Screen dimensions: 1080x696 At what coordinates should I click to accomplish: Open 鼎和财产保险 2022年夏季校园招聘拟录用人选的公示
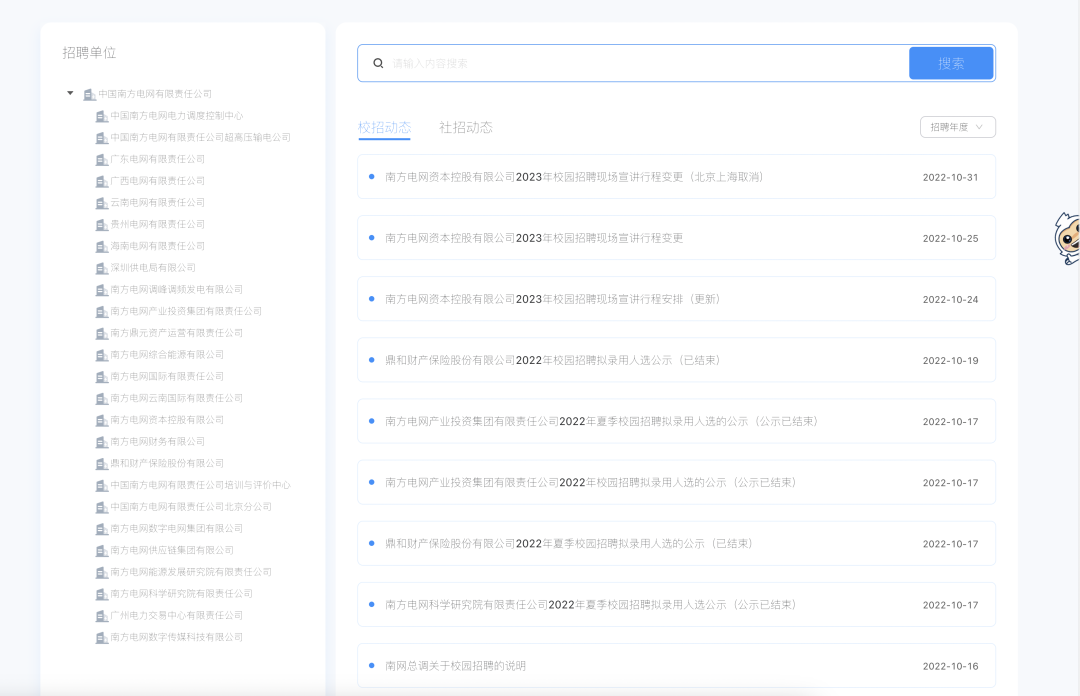coord(676,544)
